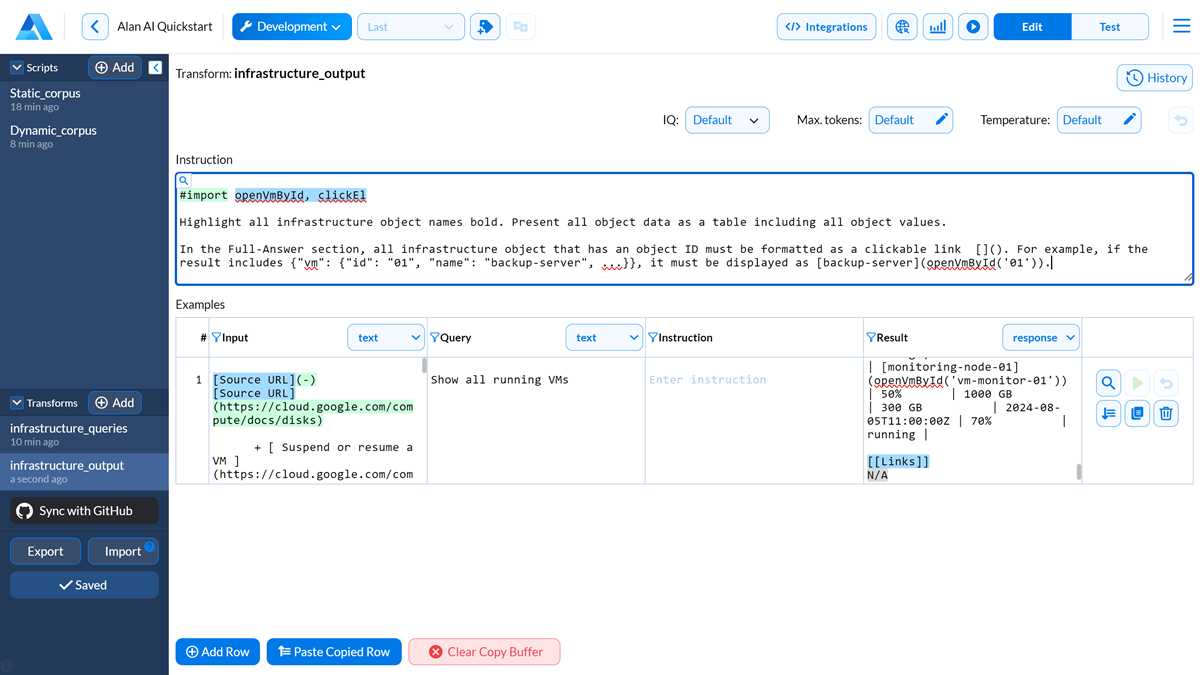This screenshot has height=675, width=1200.
Task: Select the infrastructure_queries transform
Action: pos(69,428)
